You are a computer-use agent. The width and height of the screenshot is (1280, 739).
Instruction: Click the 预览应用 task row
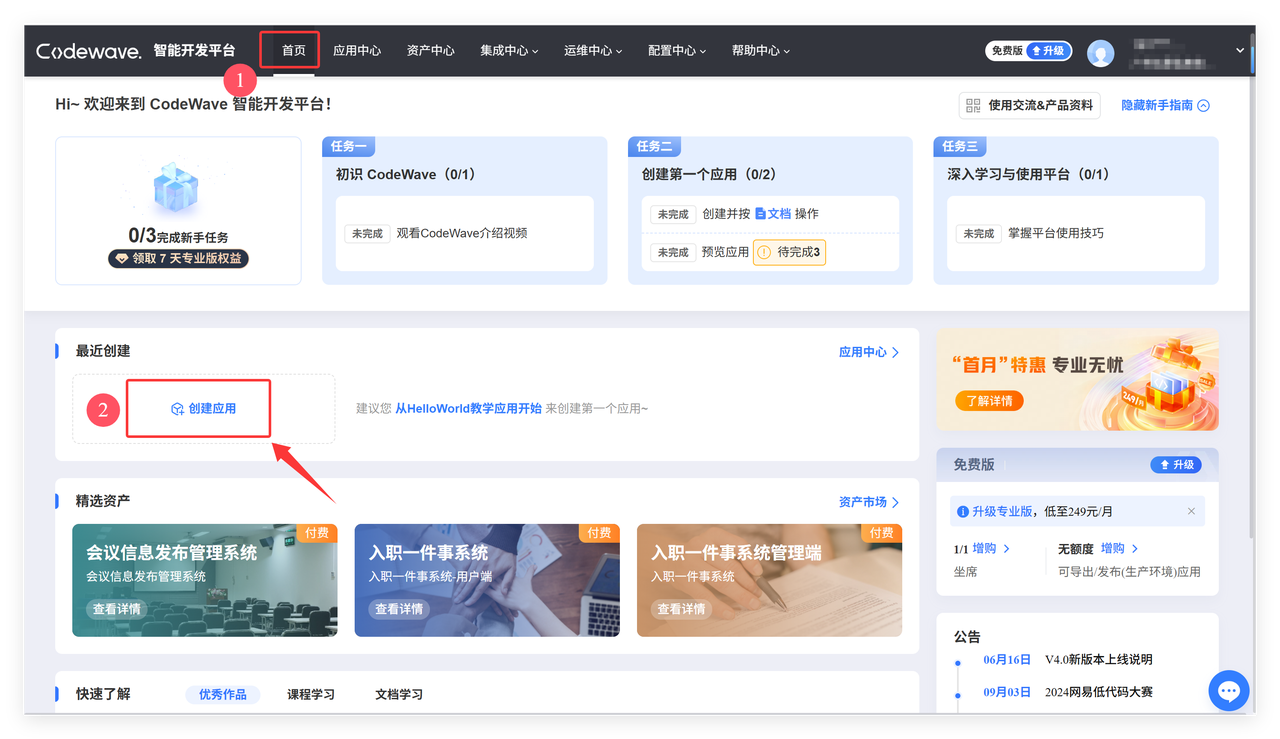pyautogui.click(x=770, y=252)
